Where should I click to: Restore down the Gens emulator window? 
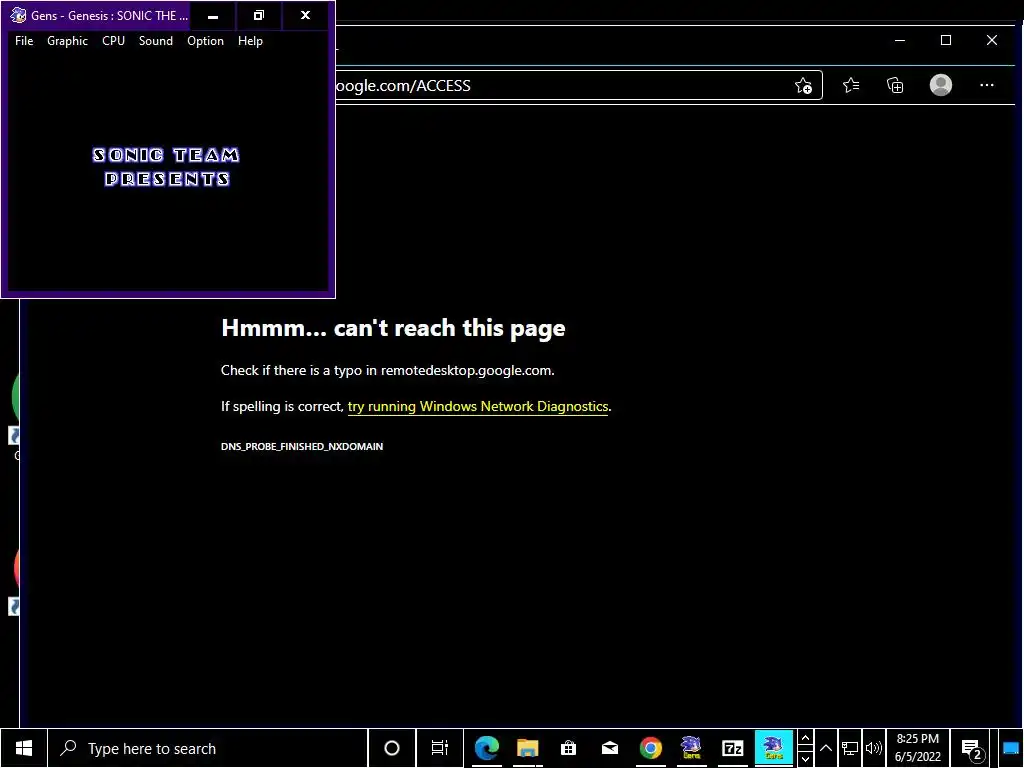coord(259,16)
